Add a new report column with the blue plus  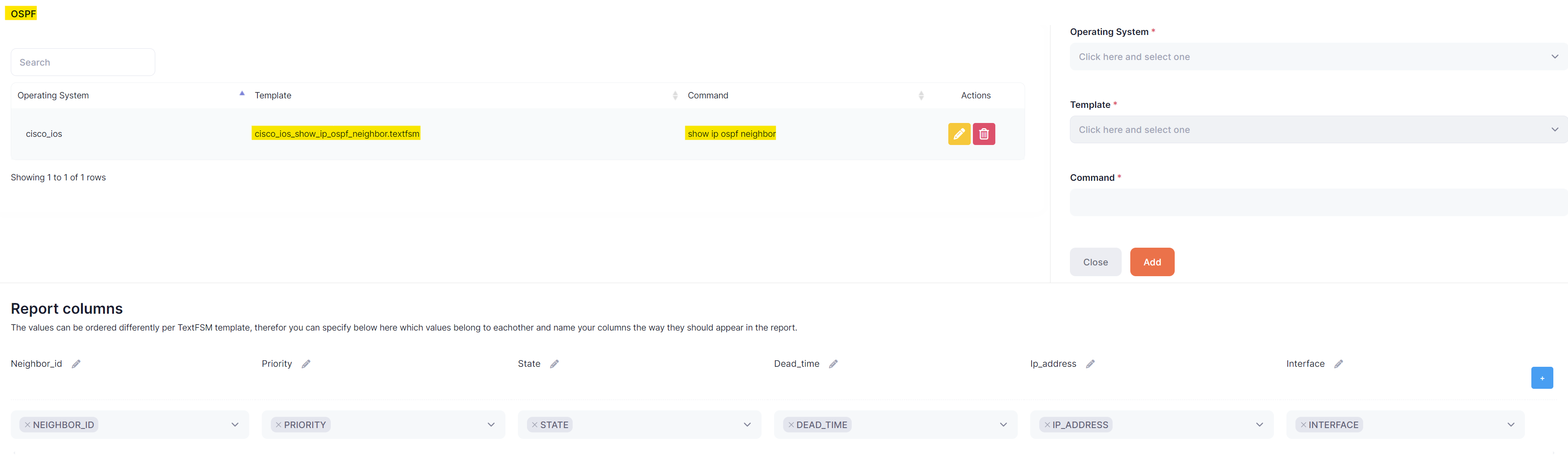tap(1542, 378)
